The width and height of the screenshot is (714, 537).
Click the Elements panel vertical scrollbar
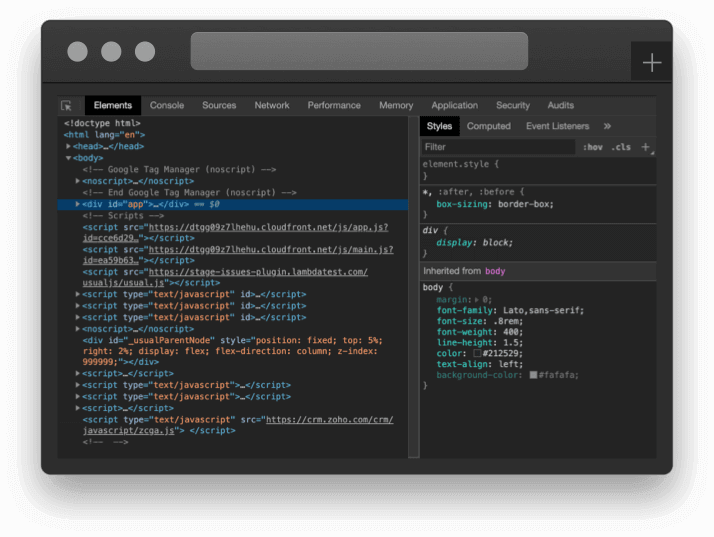pos(413,287)
